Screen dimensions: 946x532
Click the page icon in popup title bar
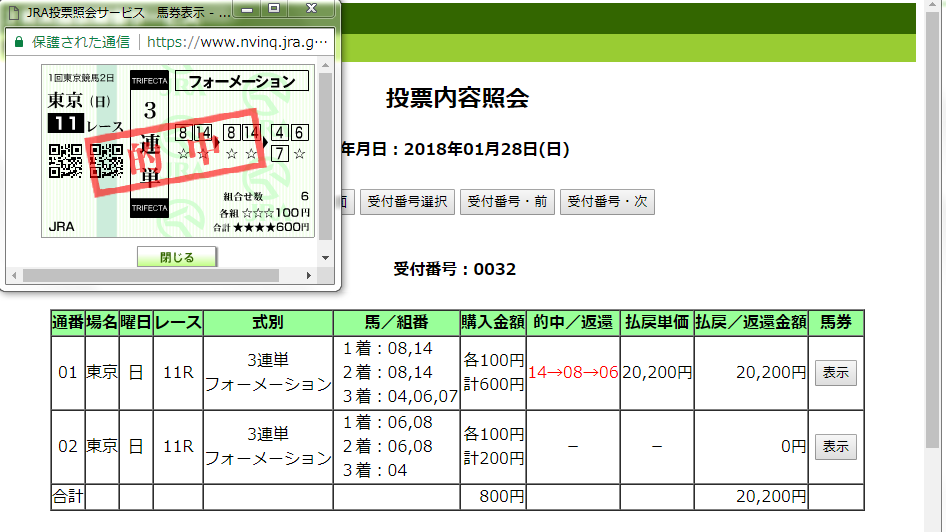[13, 13]
